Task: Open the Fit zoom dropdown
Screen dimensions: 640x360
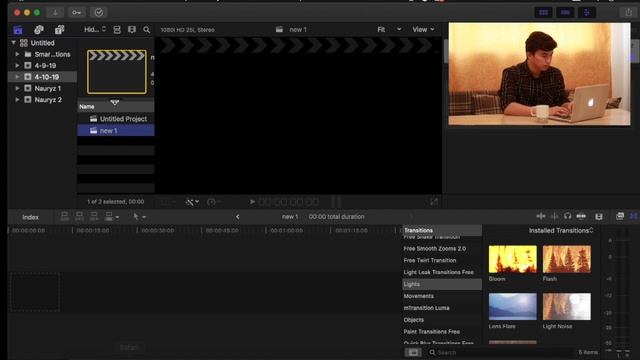Action: pos(389,29)
